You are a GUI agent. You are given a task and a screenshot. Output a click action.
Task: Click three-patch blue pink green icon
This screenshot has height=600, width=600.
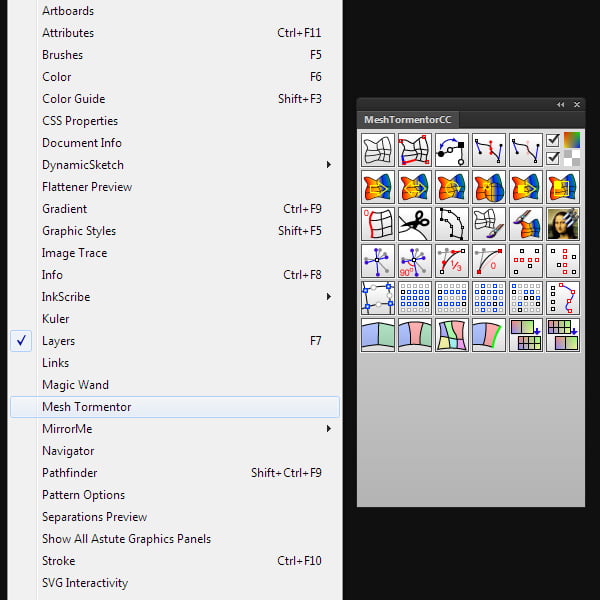click(415, 335)
